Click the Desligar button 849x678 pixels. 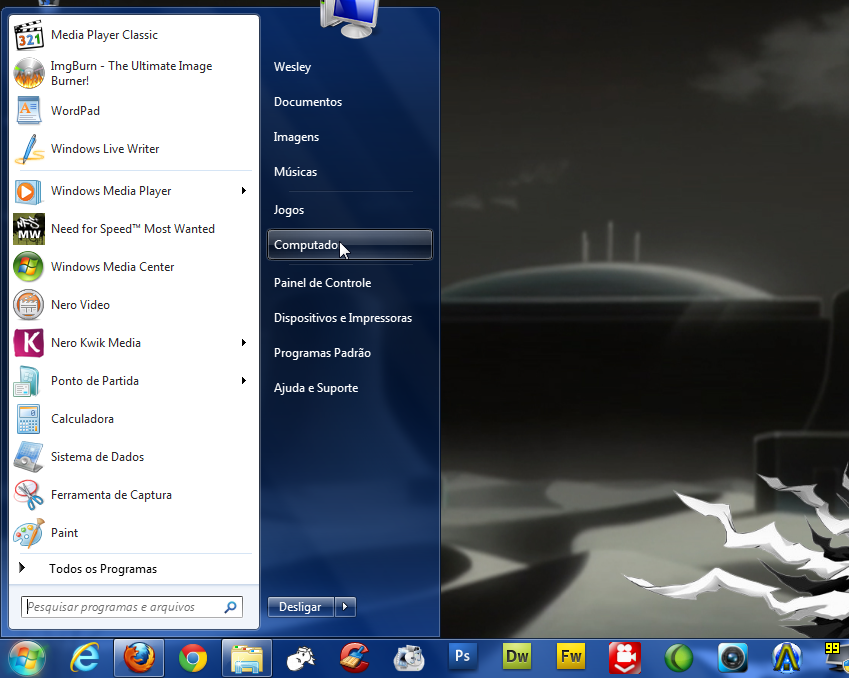pyautogui.click(x=300, y=607)
